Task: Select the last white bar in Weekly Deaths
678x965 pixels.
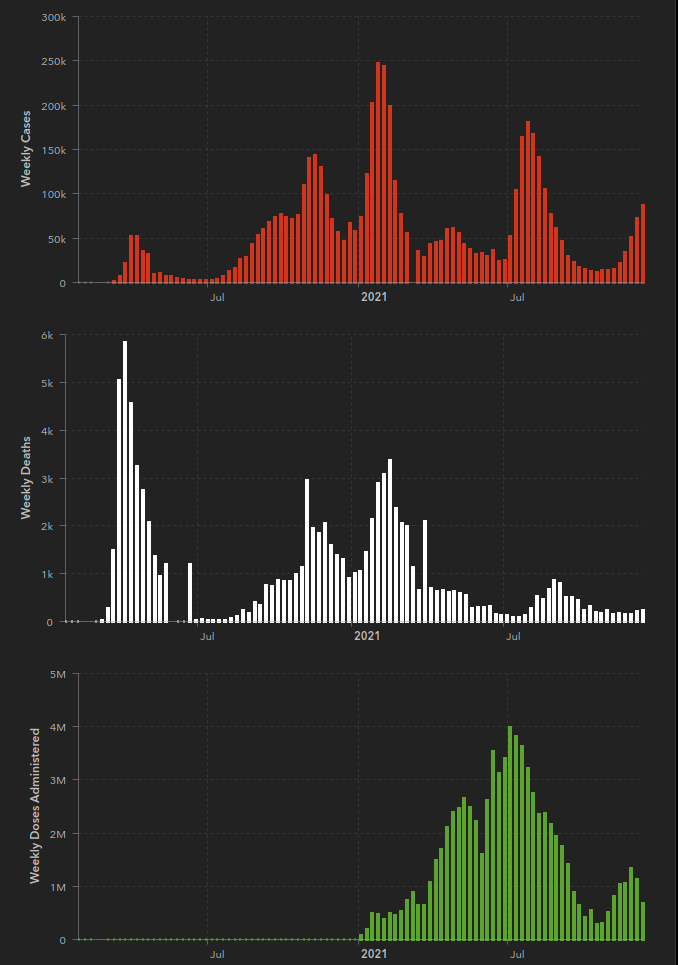Action: 643,616
